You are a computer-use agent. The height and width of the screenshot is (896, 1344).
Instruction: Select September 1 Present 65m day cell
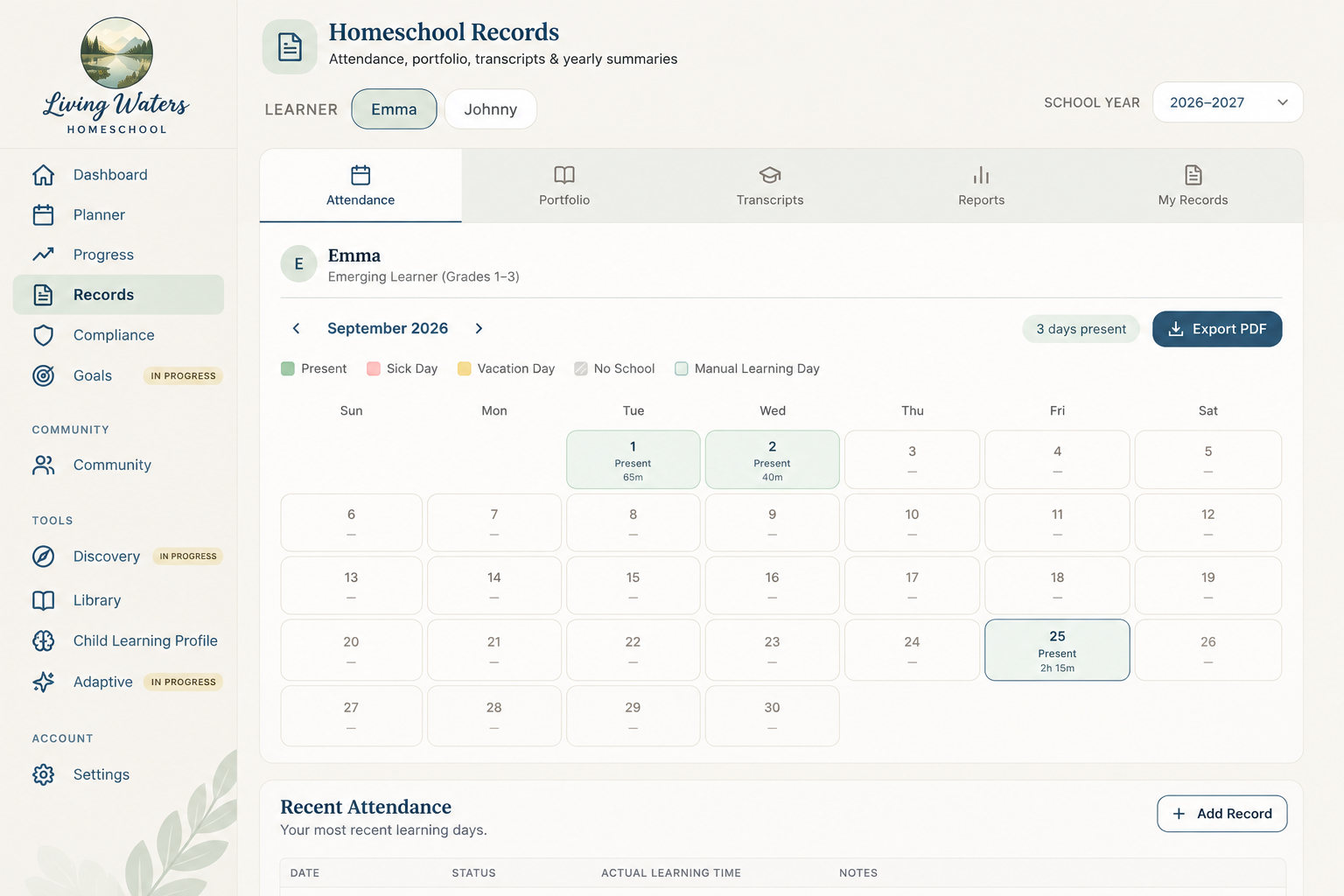click(633, 459)
